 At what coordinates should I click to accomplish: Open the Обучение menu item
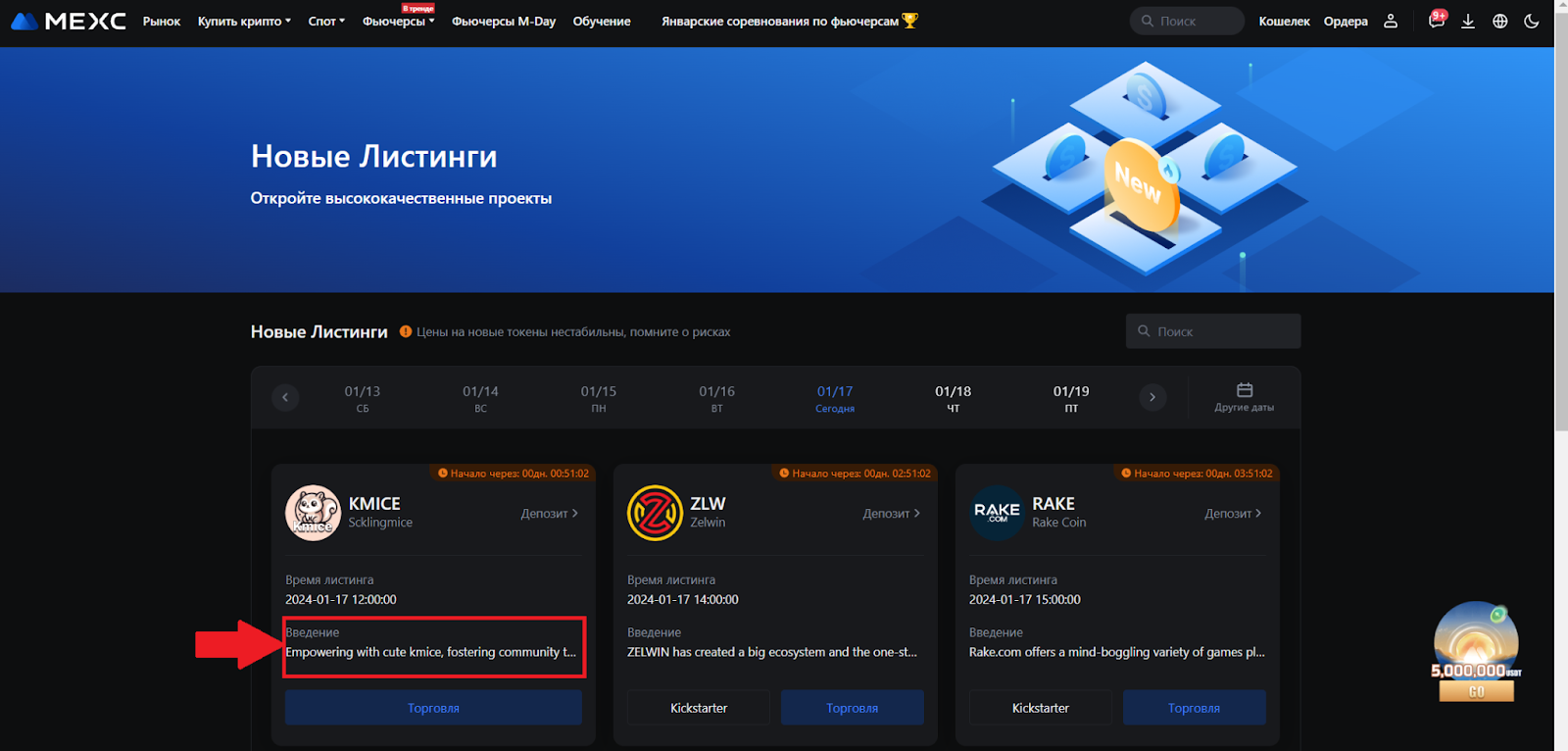[x=602, y=21]
